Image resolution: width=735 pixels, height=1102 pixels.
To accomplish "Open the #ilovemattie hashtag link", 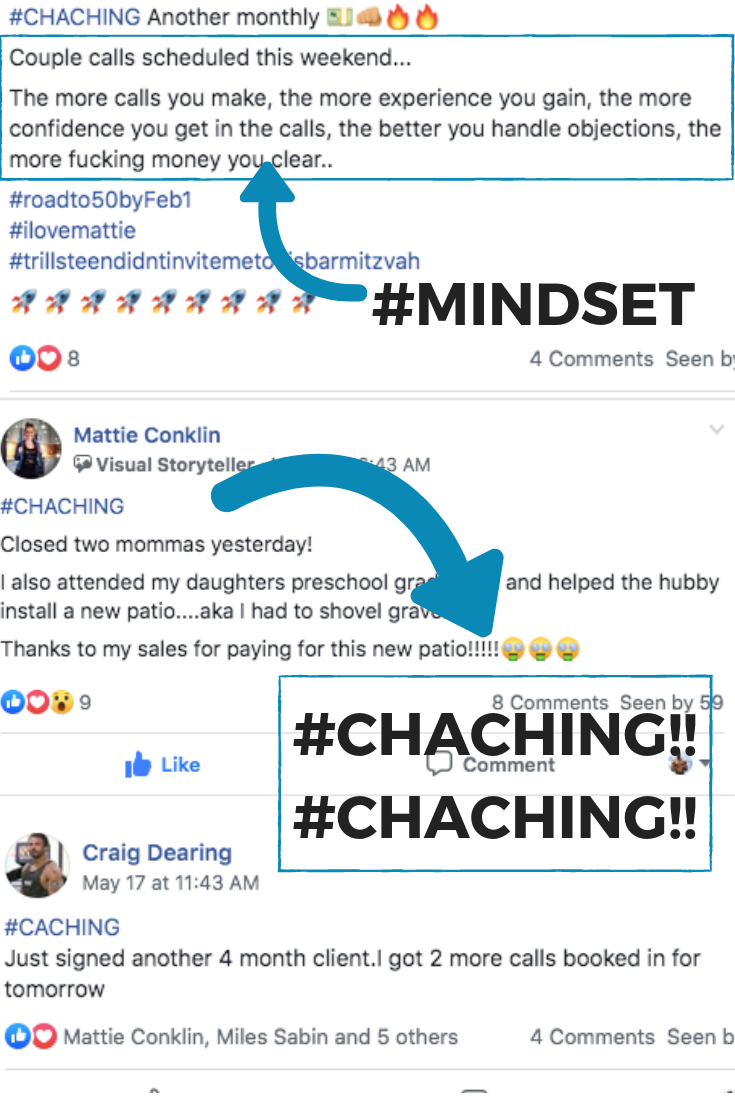I will (x=72, y=230).
